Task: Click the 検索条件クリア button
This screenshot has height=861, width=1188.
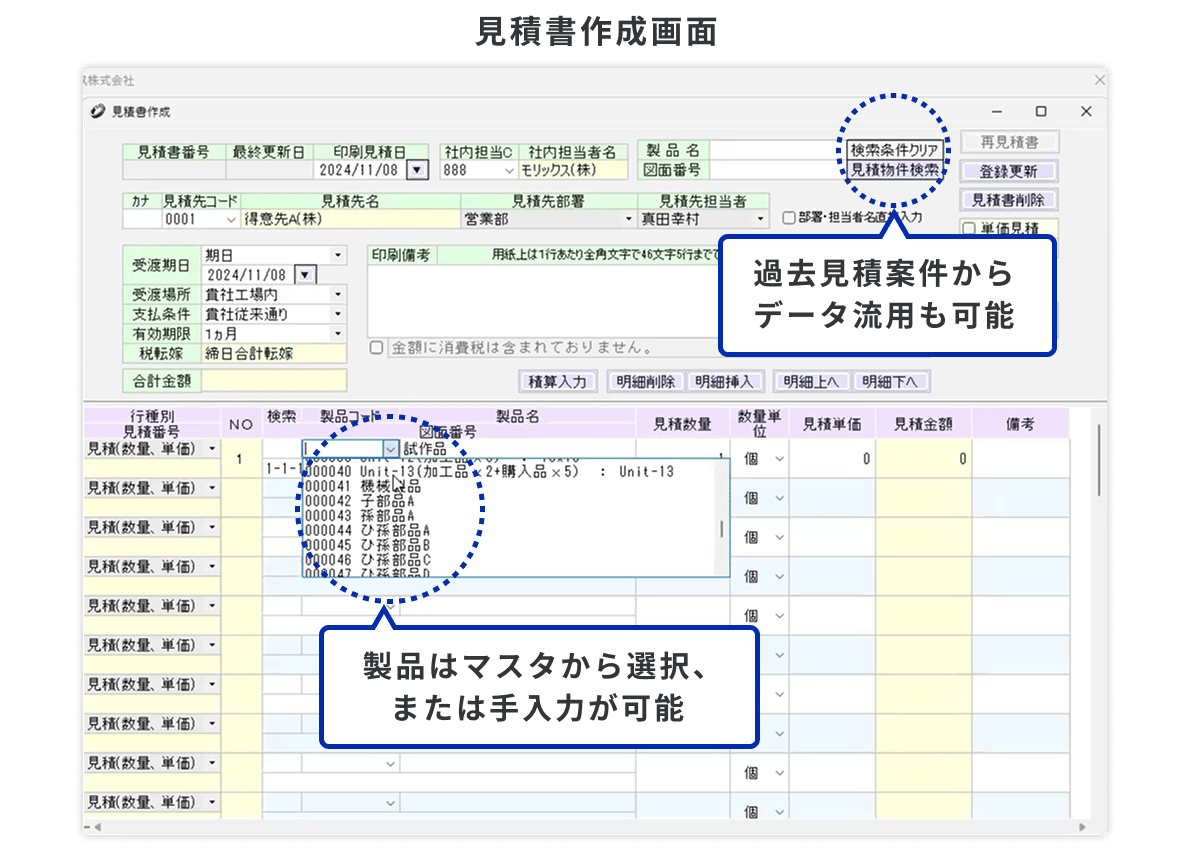Action: click(894, 150)
